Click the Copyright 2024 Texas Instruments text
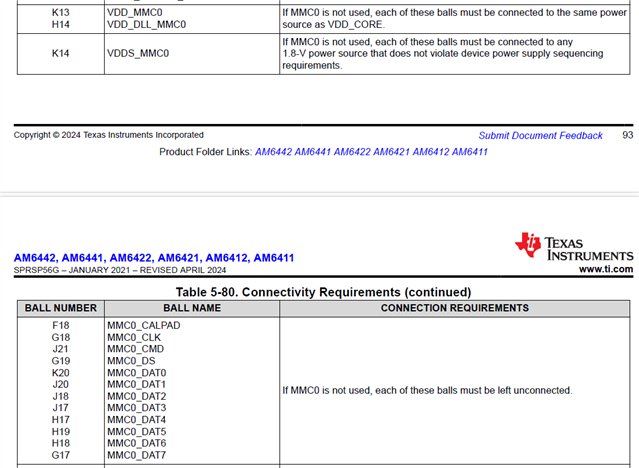Image resolution: width=639 pixels, height=468 pixels. [109, 135]
